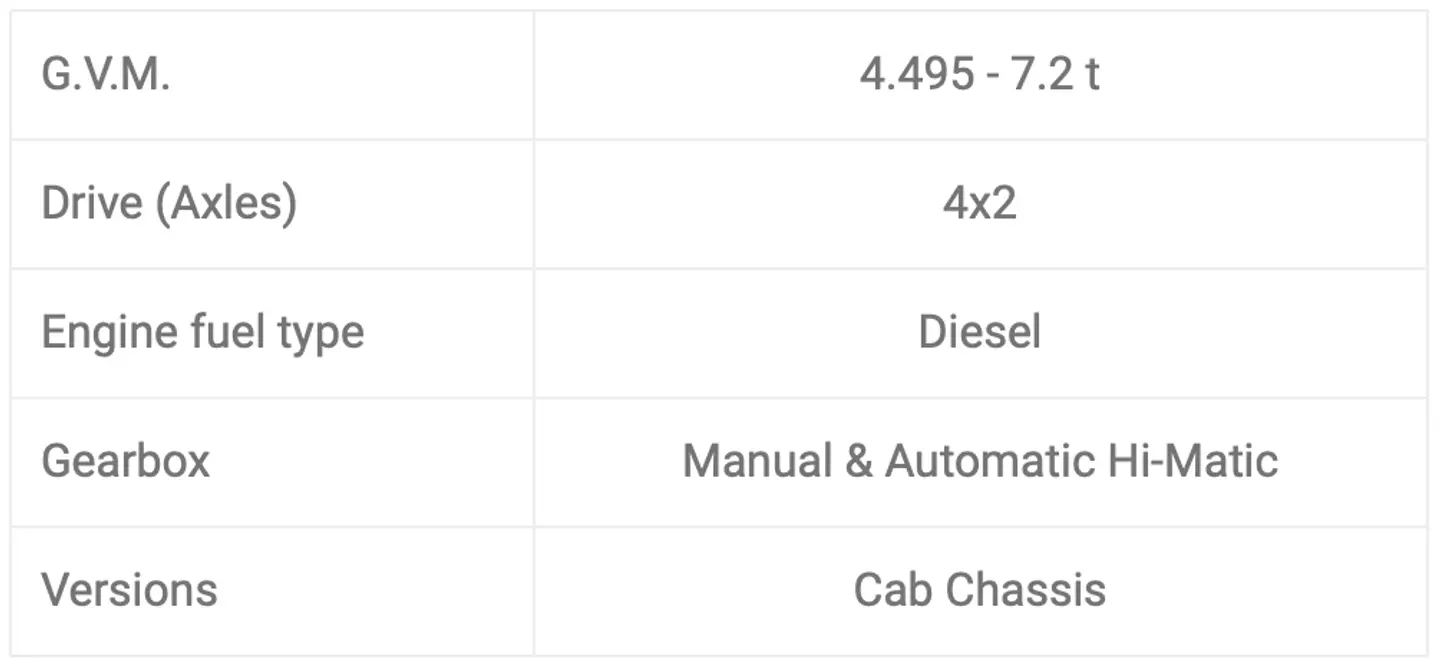The width and height of the screenshot is (1440, 665).
Task: Click the word Cab in Versions value
Action: click(x=892, y=589)
